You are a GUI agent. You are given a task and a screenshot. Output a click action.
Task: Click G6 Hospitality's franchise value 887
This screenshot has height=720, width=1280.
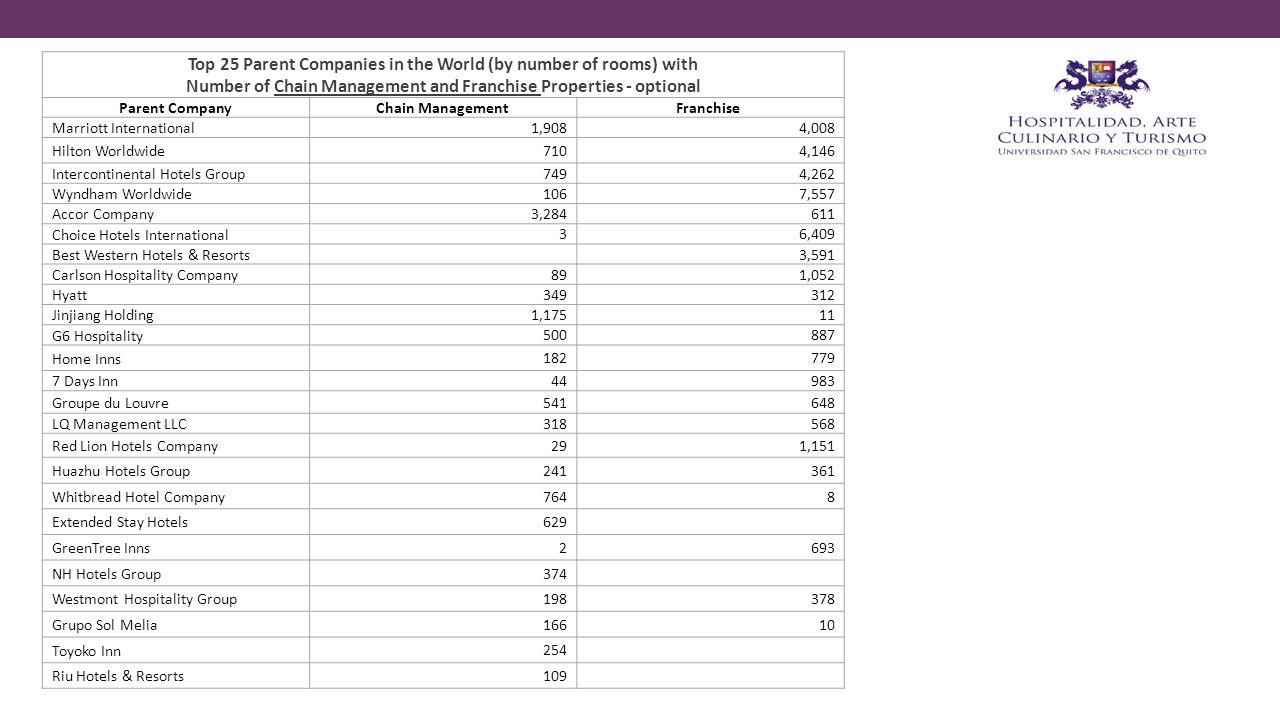(x=823, y=336)
